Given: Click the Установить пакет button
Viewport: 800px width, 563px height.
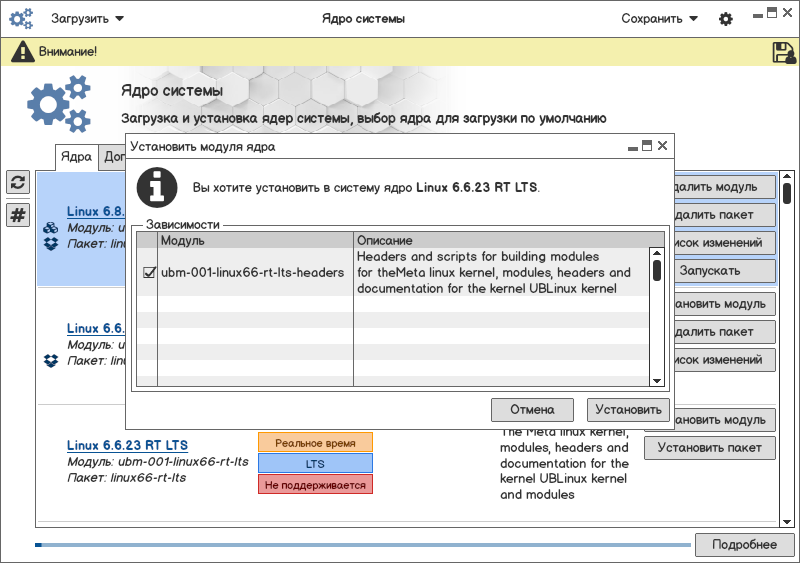Looking at the screenshot, I should click(x=709, y=448).
